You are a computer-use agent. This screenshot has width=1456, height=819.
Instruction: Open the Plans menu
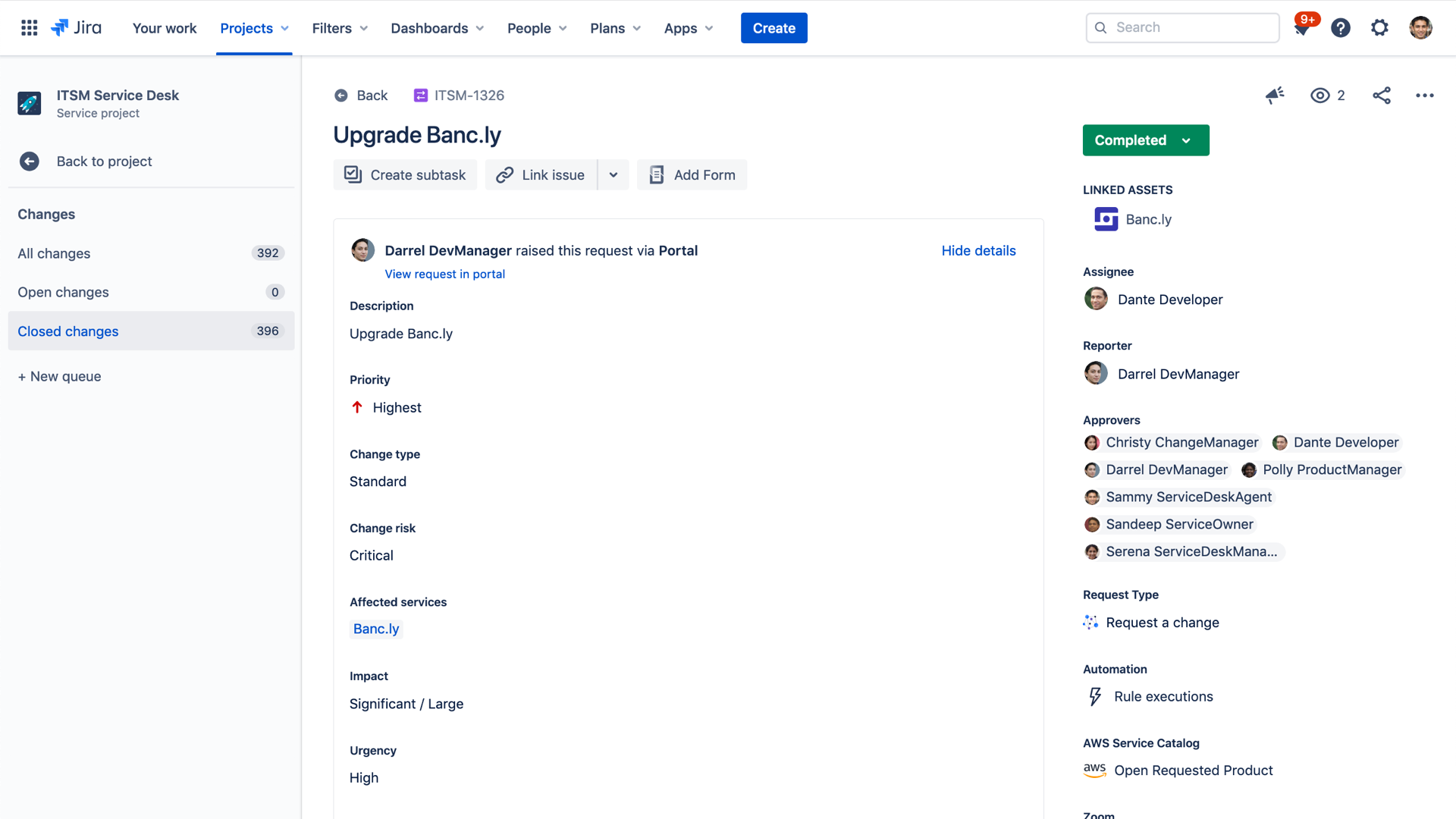616,28
